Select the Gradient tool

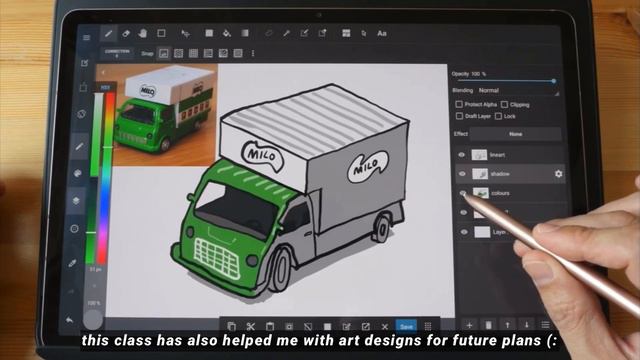coord(245,33)
